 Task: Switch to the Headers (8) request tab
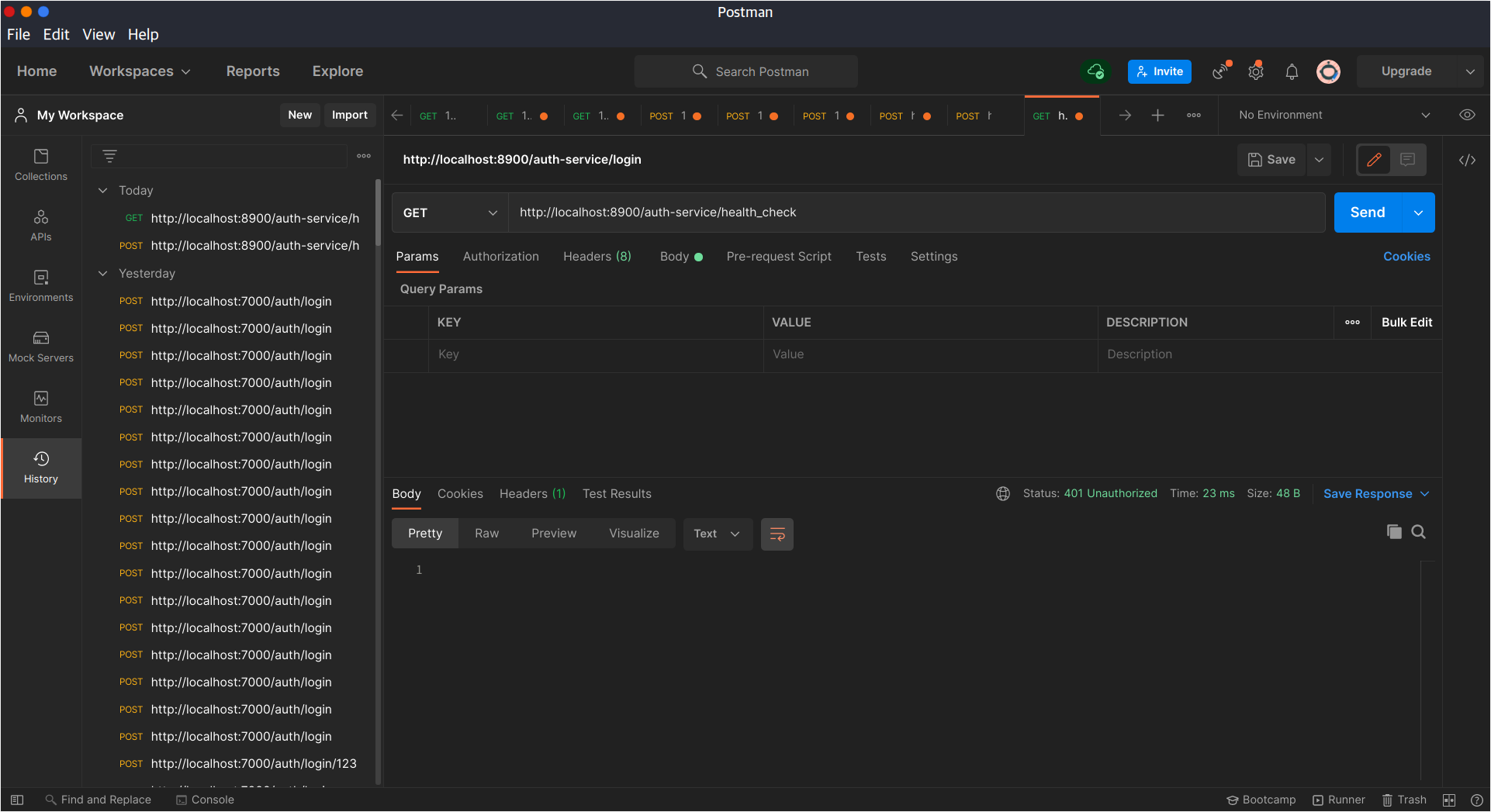pyautogui.click(x=597, y=257)
